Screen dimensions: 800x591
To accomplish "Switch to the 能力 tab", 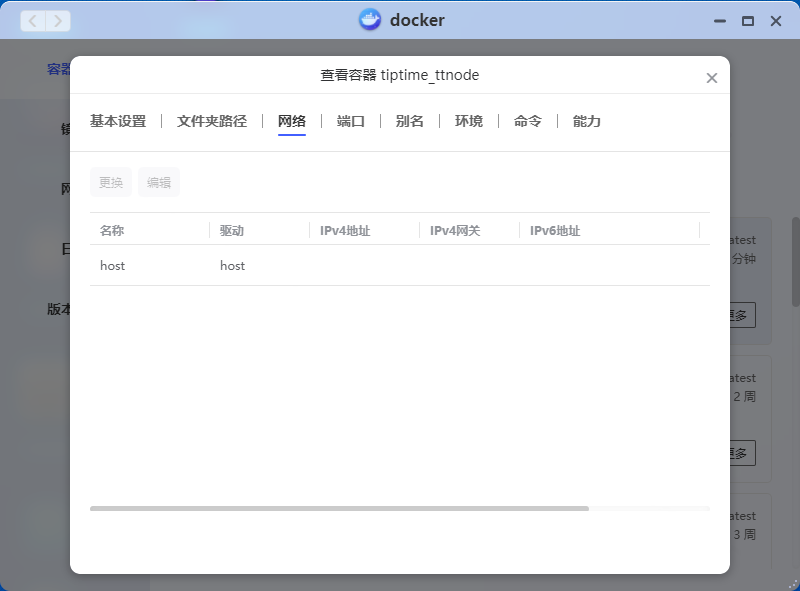I will click(587, 121).
